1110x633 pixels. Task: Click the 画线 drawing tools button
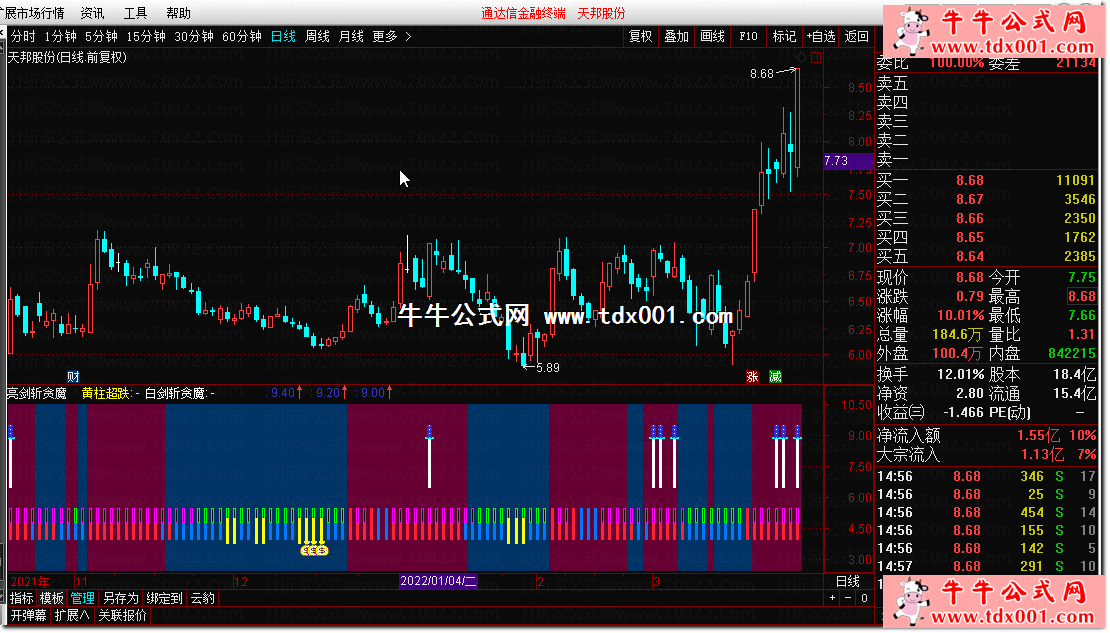point(712,36)
